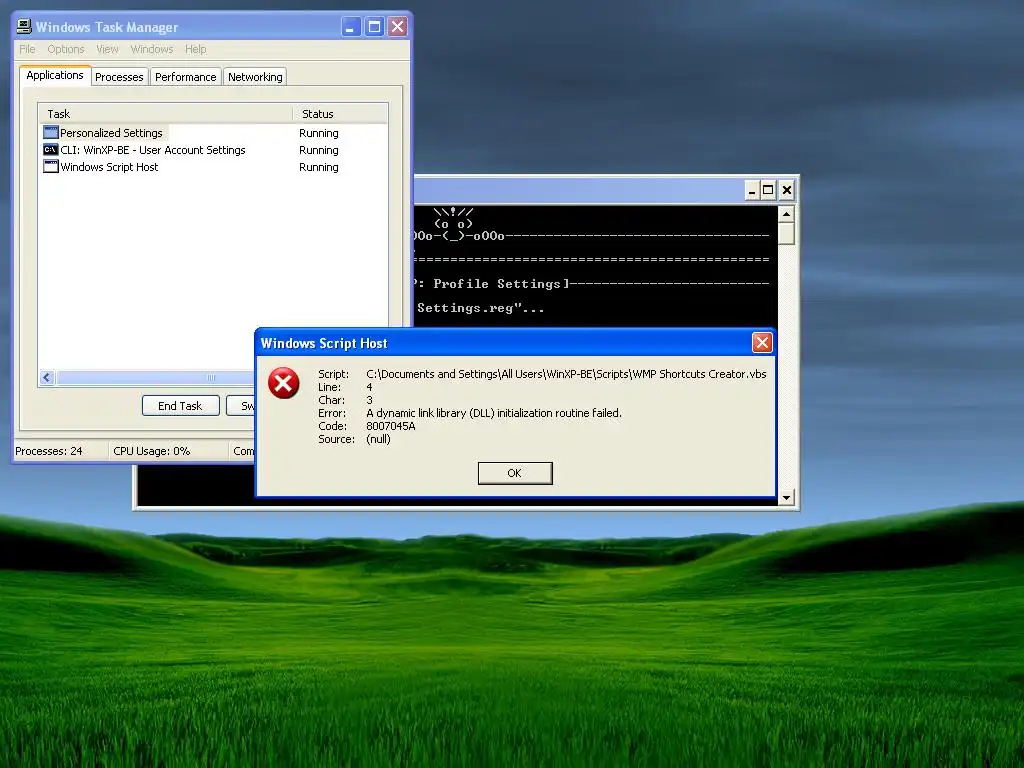Click the error code 8007045A

[x=391, y=426]
